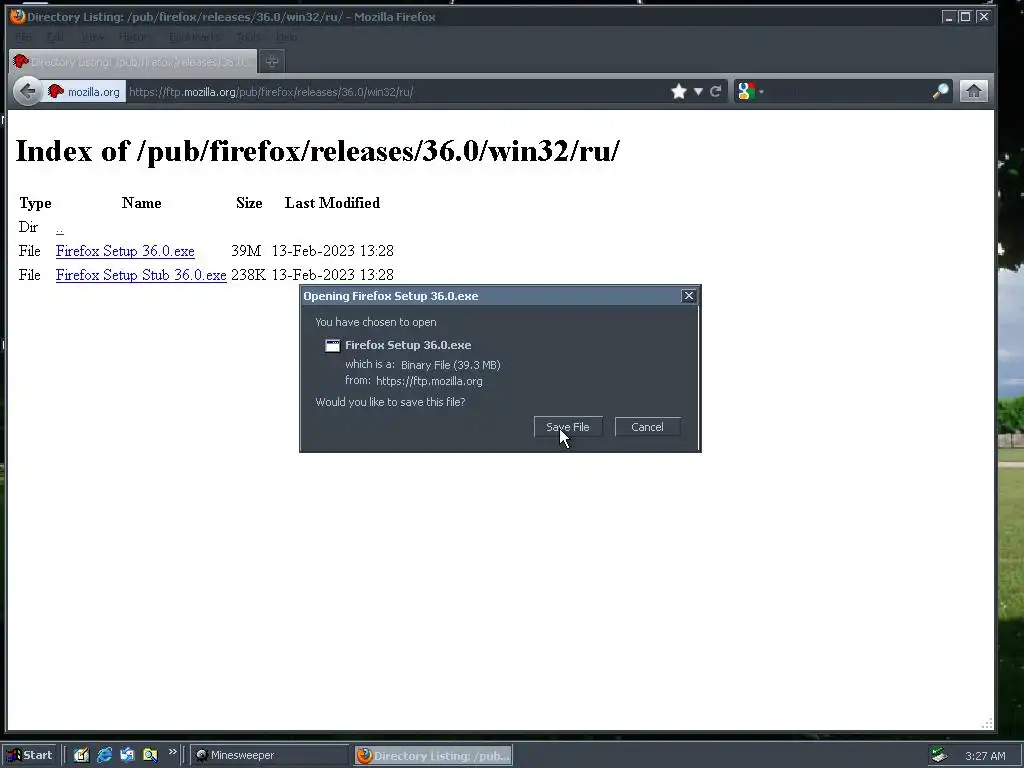Screen dimensions: 1024x768
Task: Close the Opening Firefox Setup dialog
Action: tap(688, 296)
